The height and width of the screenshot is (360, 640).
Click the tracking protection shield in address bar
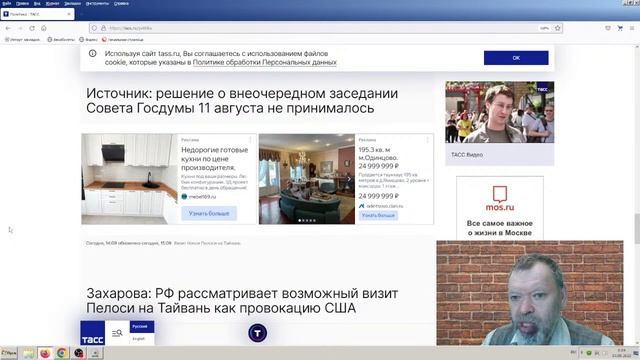tap(94, 28)
